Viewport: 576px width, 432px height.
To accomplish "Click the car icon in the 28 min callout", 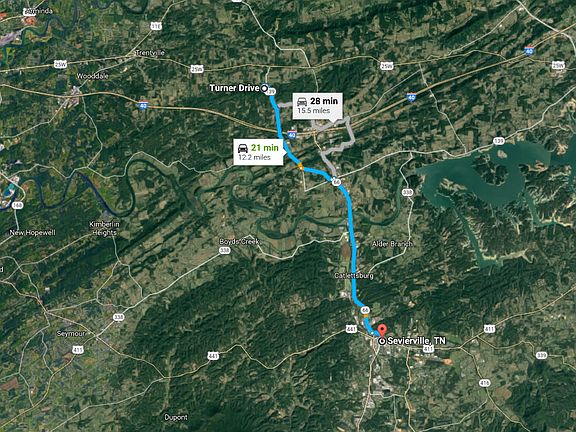I will click(302, 102).
